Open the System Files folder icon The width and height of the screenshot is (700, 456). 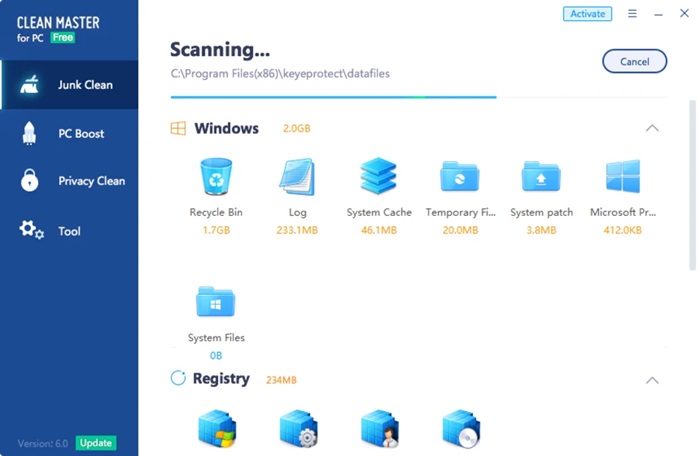click(x=215, y=301)
